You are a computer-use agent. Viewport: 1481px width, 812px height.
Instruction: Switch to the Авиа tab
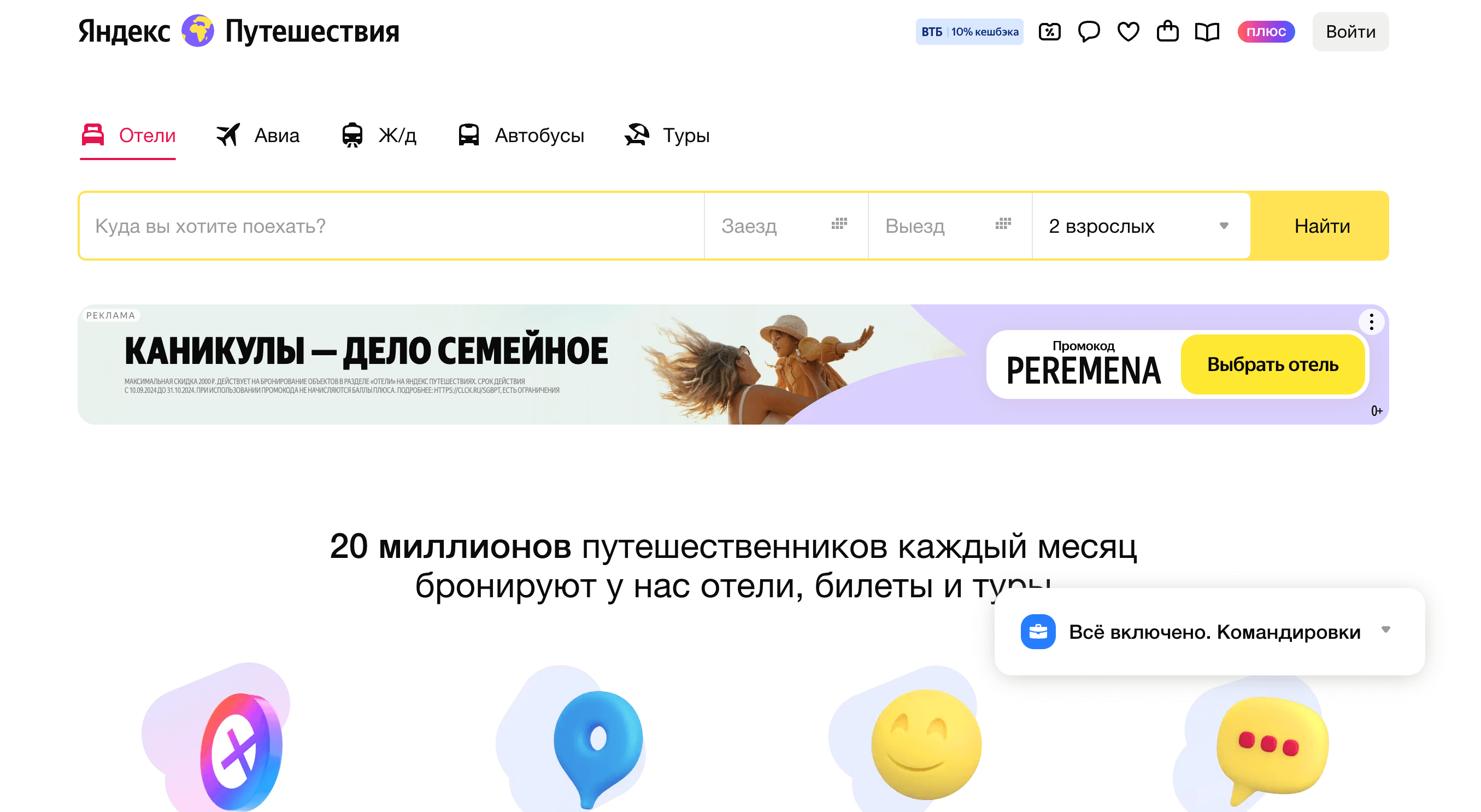(258, 136)
